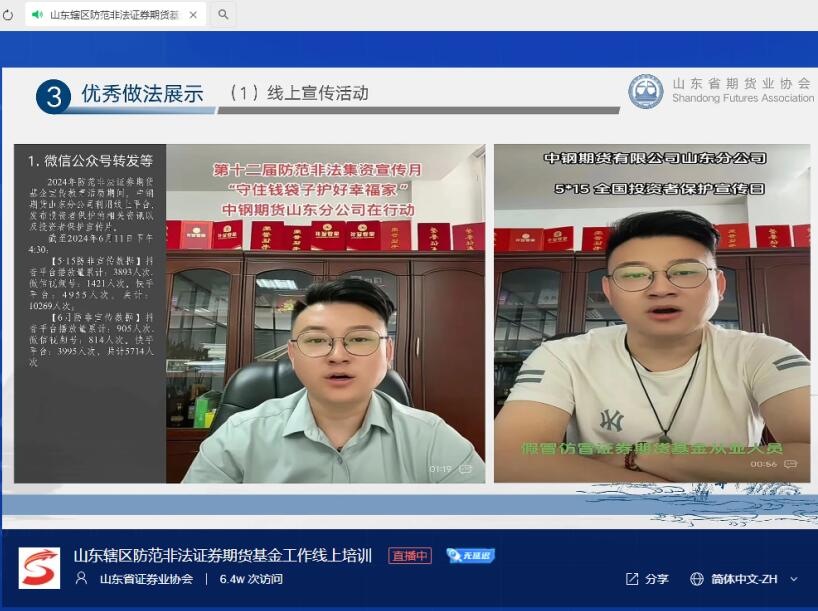Click the 1. 微信公众号转发等 heading

tap(90, 161)
